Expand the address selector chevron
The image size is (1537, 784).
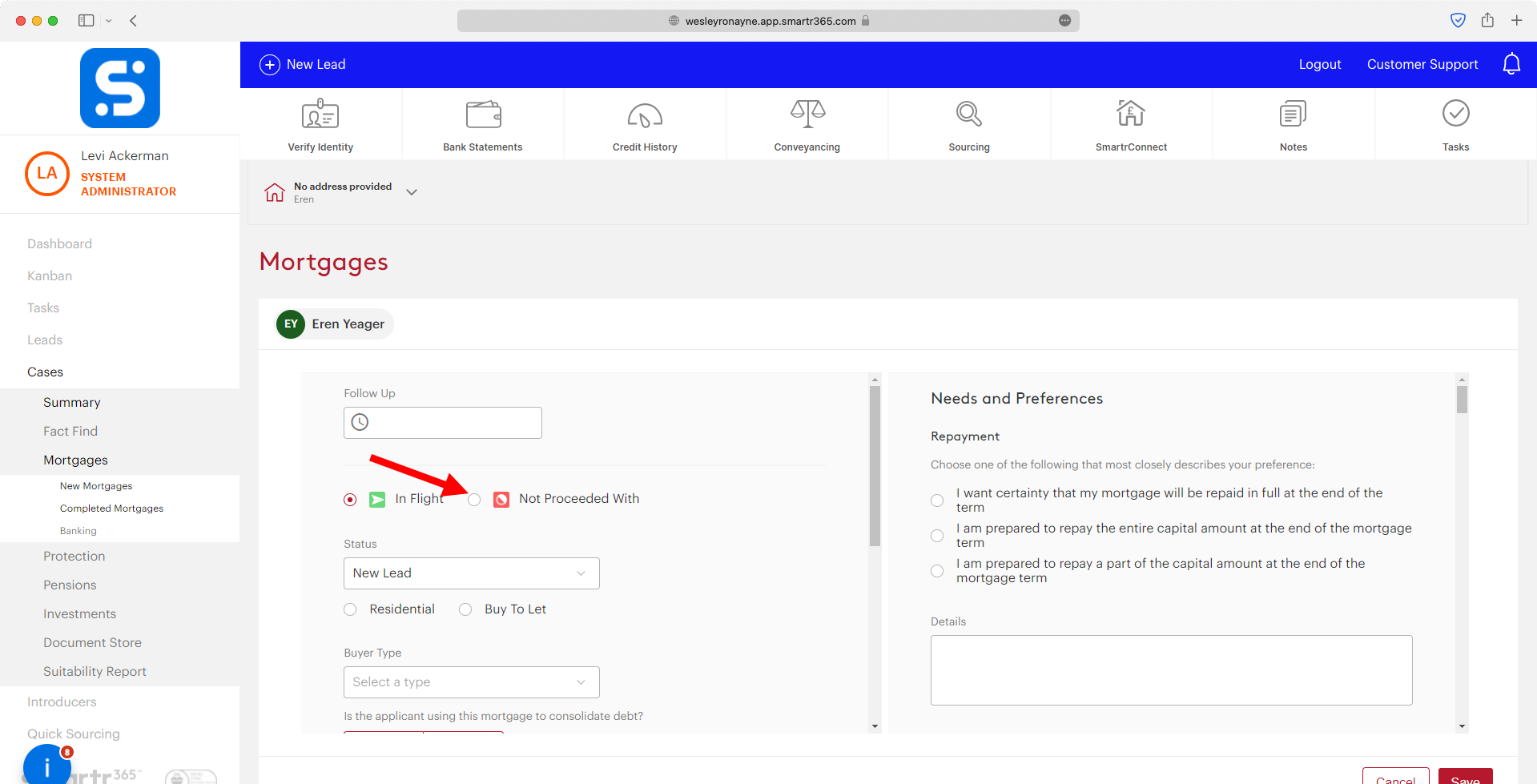click(412, 192)
